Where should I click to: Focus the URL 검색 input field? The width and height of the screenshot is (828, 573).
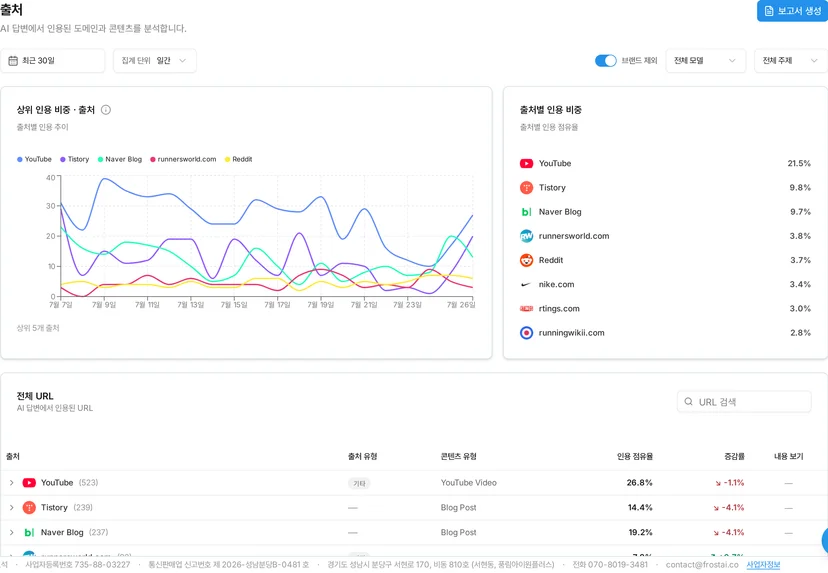click(x=744, y=402)
